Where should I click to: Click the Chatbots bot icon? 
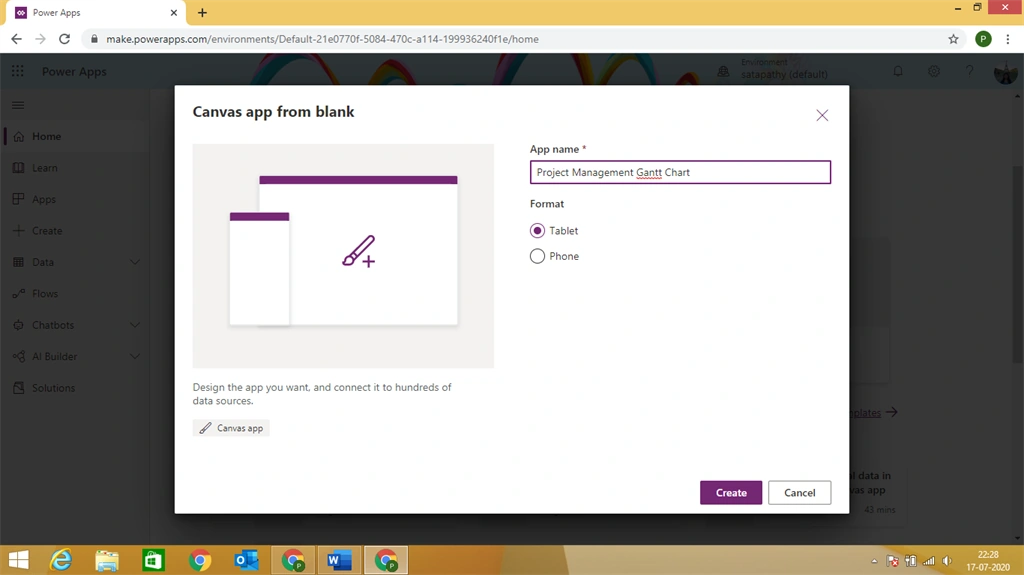(x=18, y=325)
